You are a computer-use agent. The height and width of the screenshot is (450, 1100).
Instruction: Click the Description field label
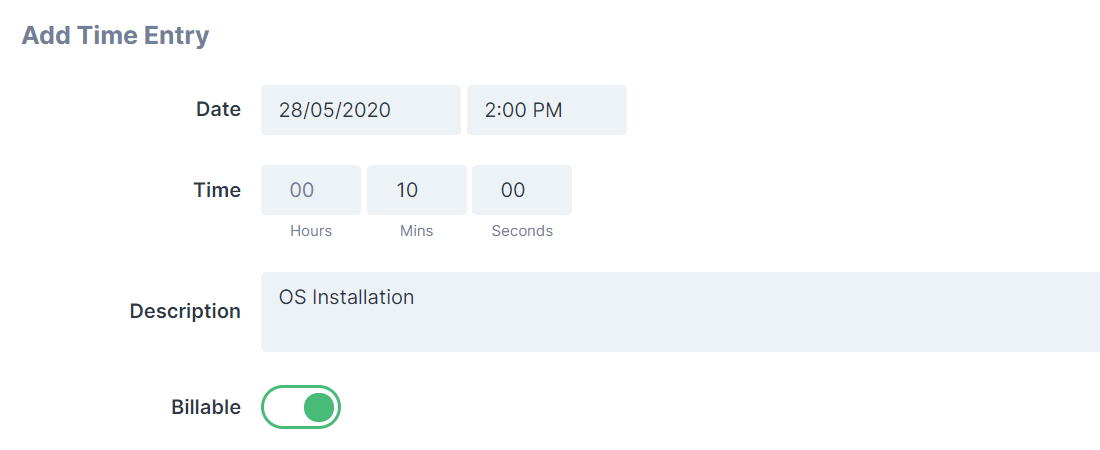185,311
